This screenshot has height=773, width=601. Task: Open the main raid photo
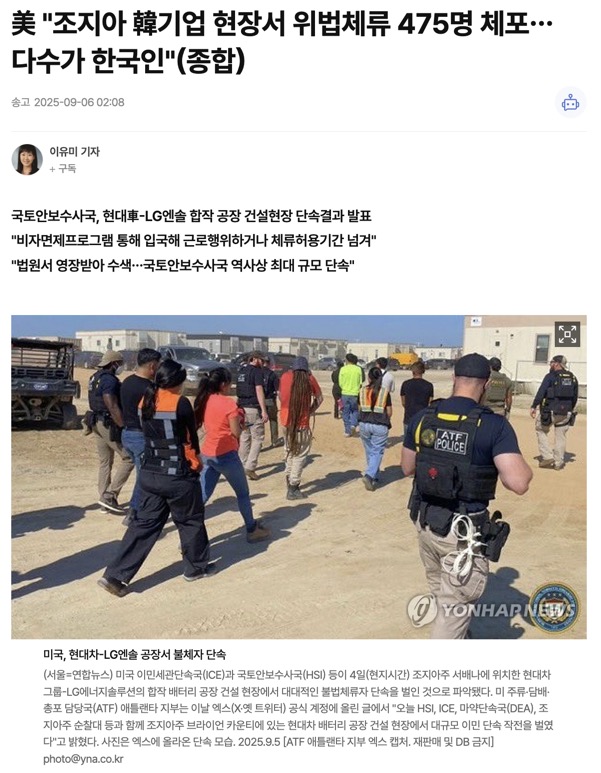[299, 477]
